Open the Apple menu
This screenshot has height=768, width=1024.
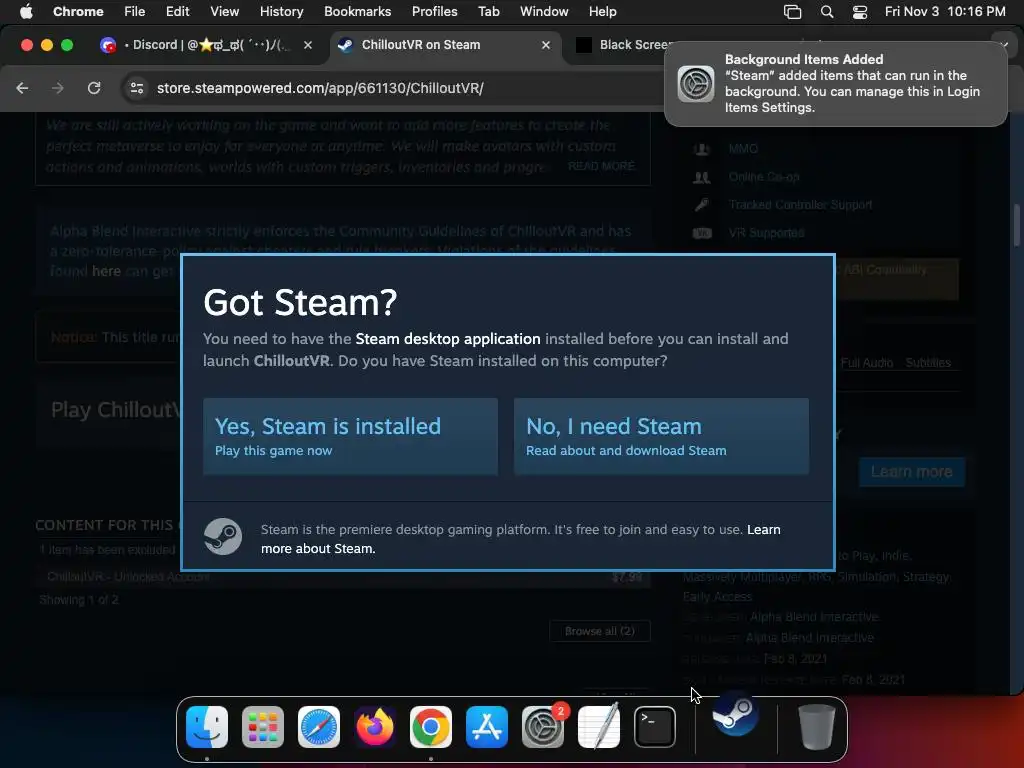tap(26, 11)
